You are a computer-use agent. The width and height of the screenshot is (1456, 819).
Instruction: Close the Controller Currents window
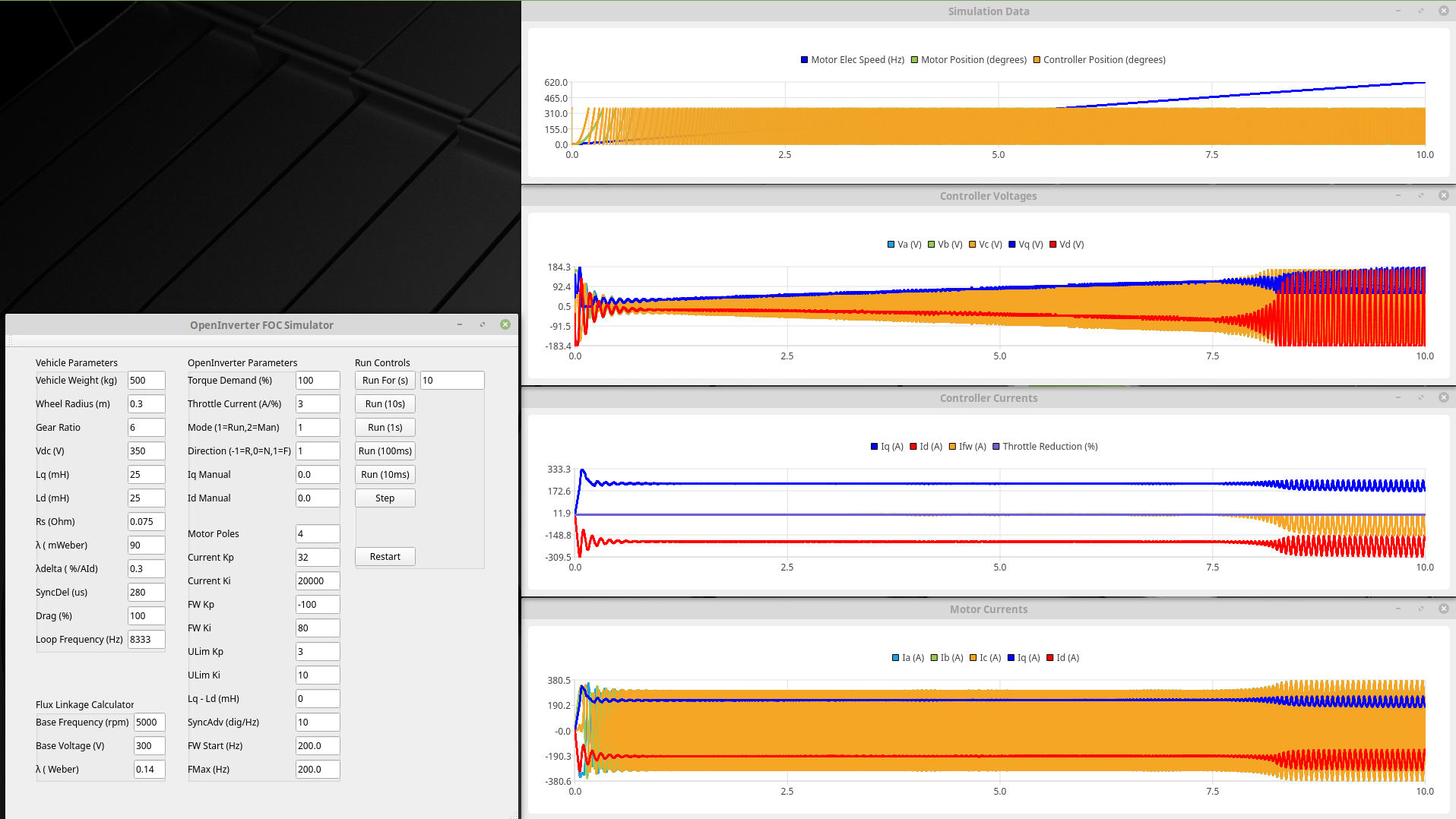(x=1443, y=397)
